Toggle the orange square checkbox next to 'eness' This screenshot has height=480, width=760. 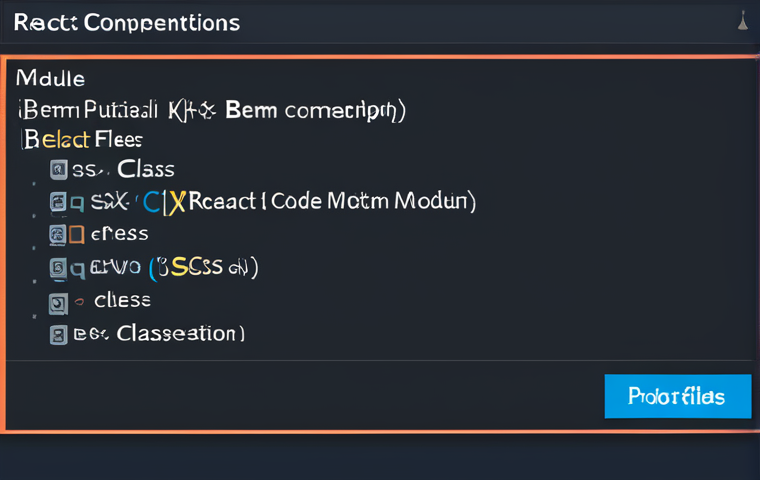click(77, 235)
